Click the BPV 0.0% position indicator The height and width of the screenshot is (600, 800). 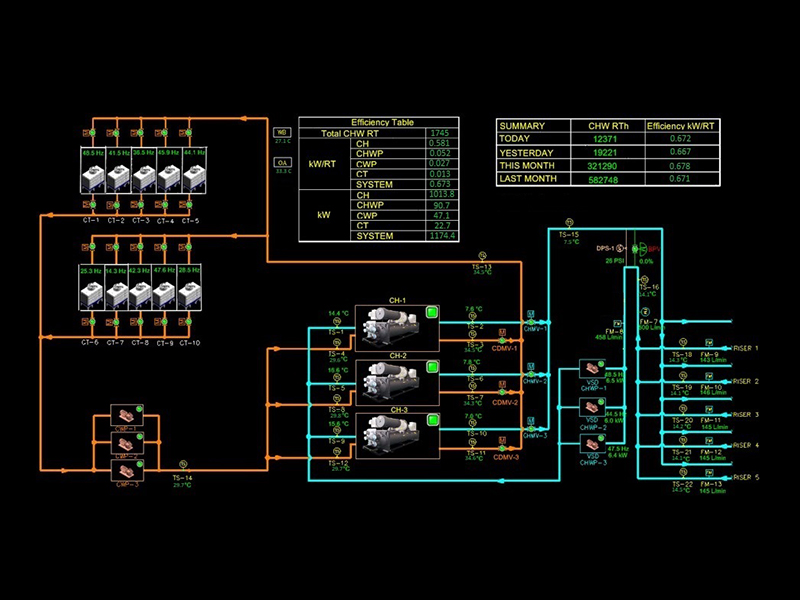point(646,261)
